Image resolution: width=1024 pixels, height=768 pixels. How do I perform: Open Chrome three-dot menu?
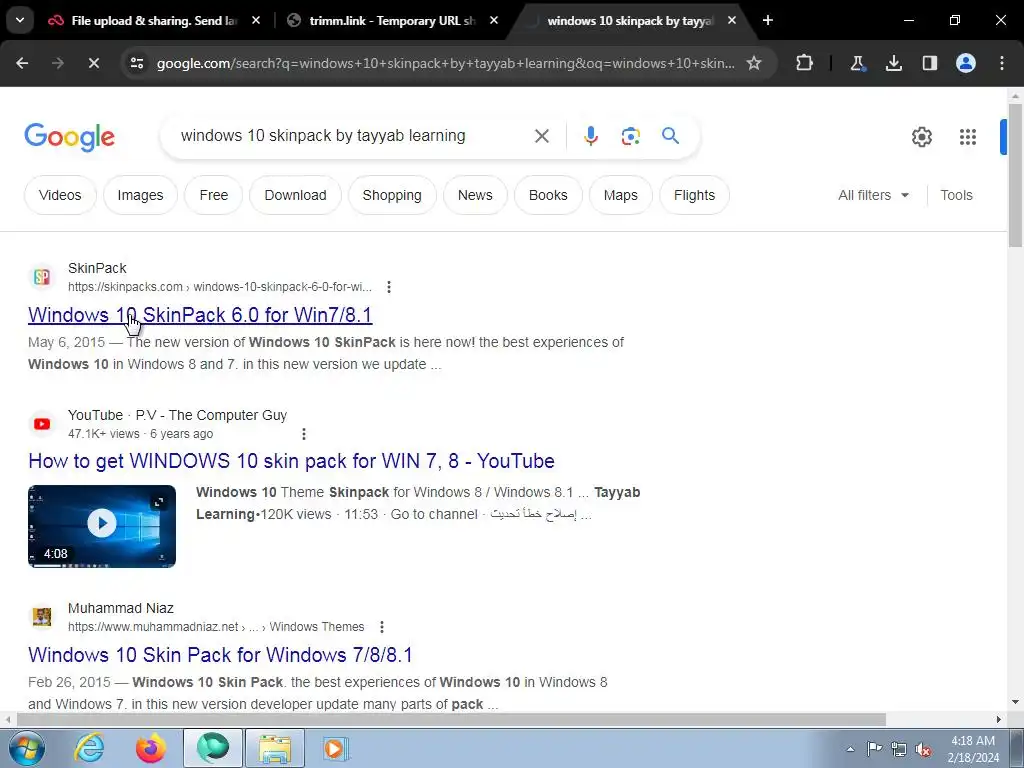coord(1002,63)
